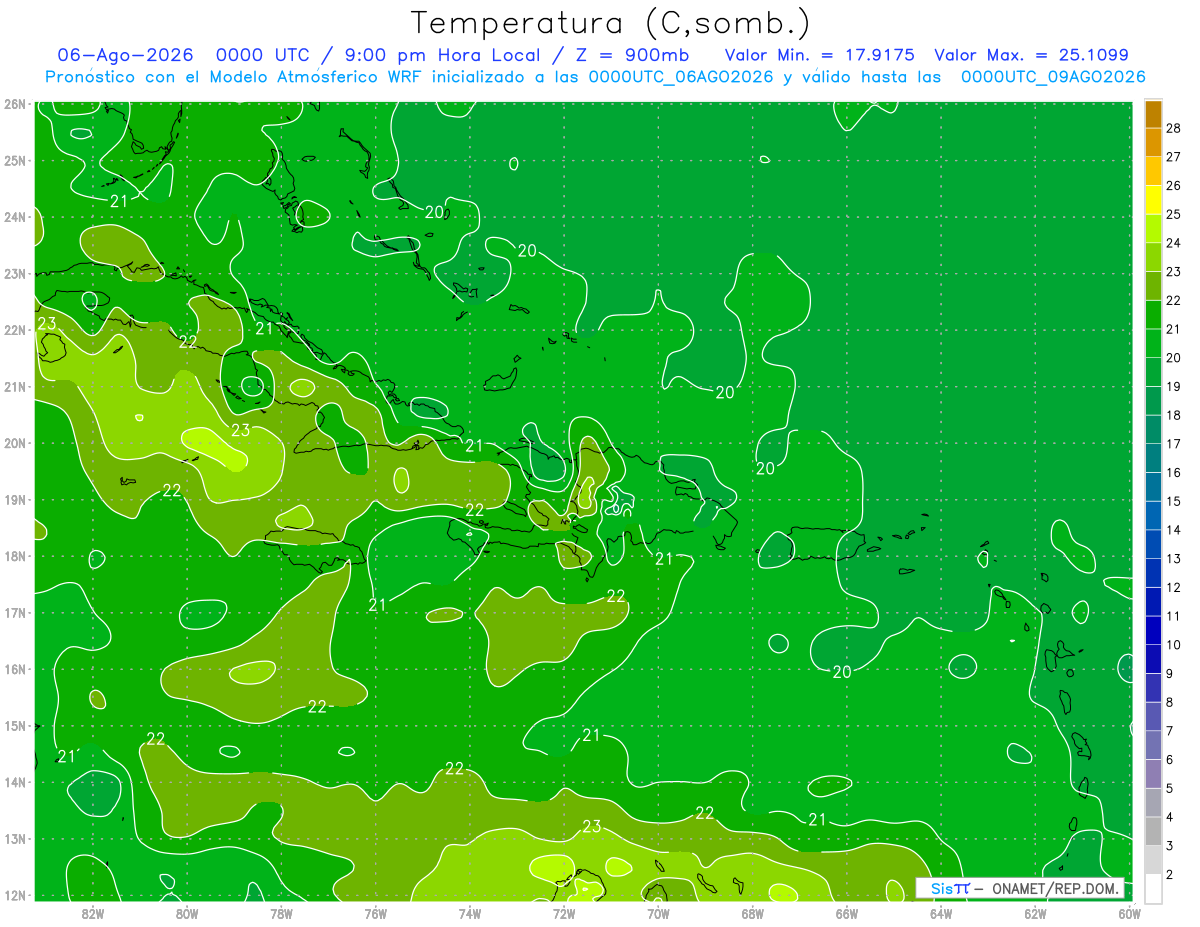
Task: Click the color scale value '17'
Action: 1174,443
